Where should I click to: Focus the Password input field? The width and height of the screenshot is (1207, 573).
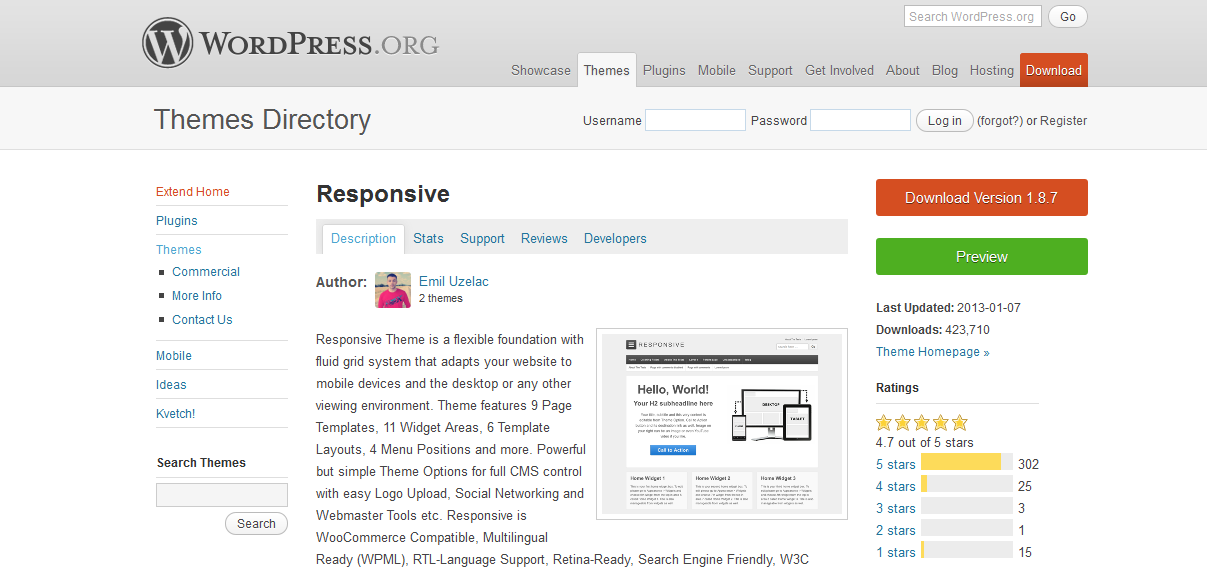(860, 120)
